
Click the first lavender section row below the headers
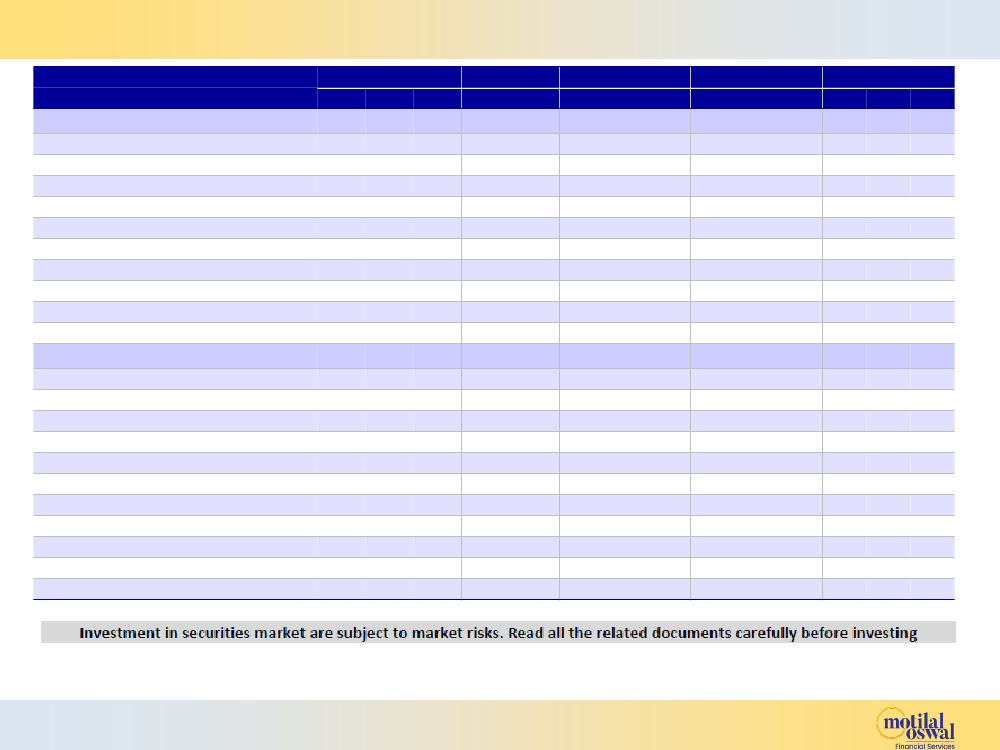coord(175,121)
